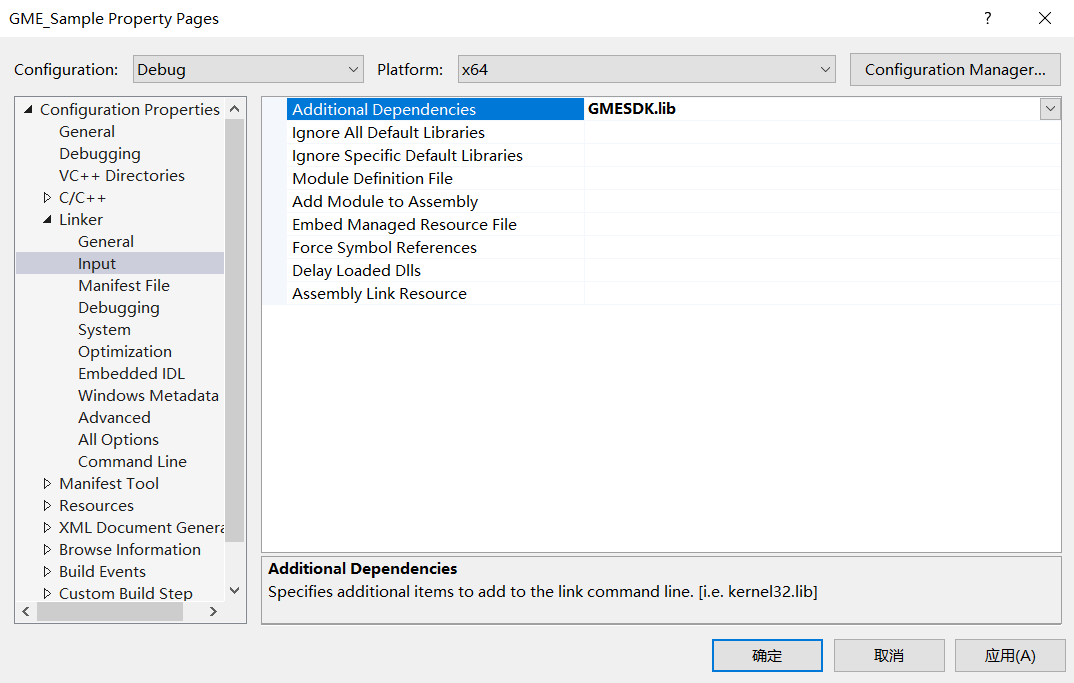This screenshot has width=1074, height=683.
Task: Select the Additional Dependencies property row
Action: coord(435,109)
